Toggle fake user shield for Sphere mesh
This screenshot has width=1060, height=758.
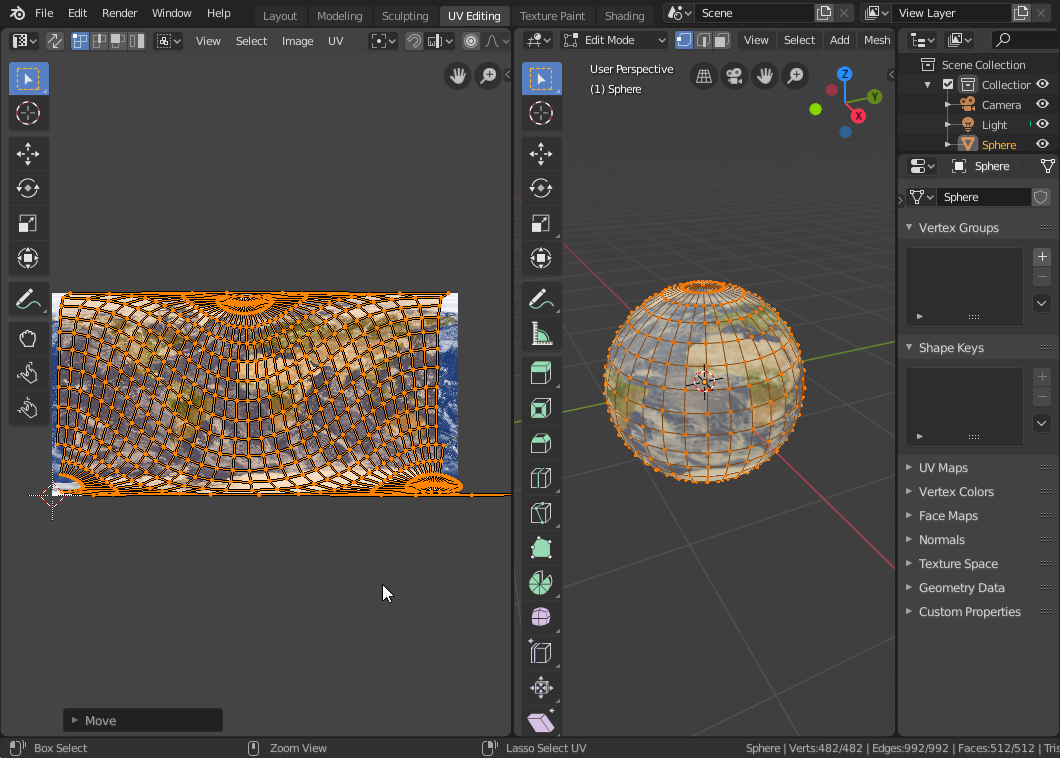[1040, 197]
